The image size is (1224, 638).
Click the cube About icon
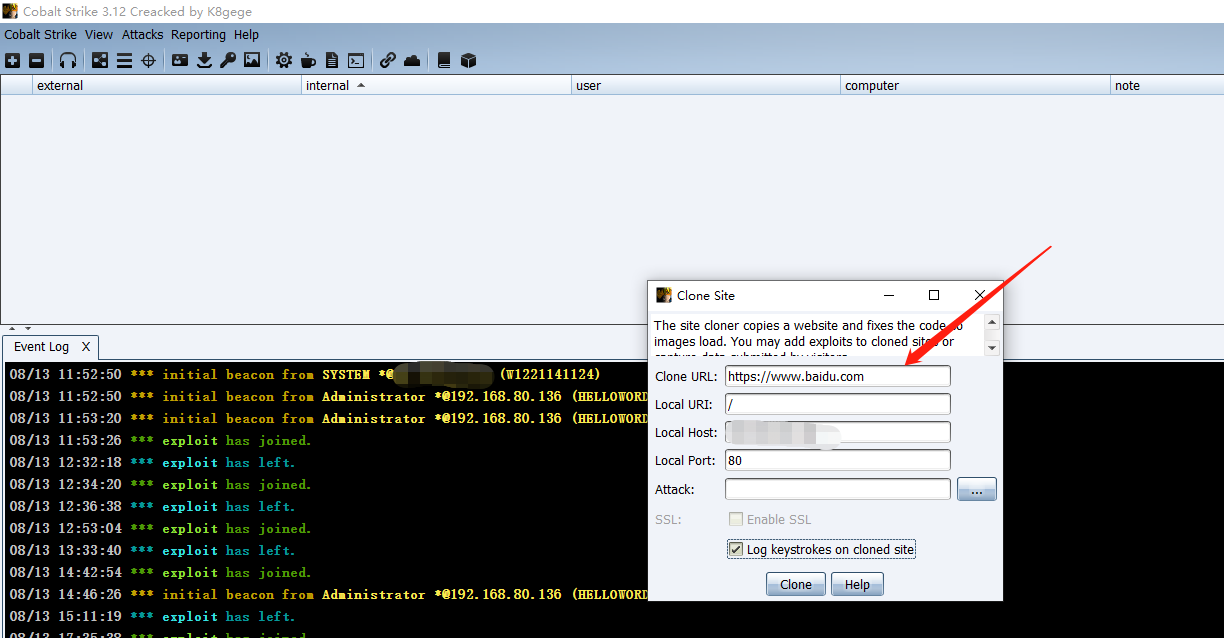tap(468, 61)
